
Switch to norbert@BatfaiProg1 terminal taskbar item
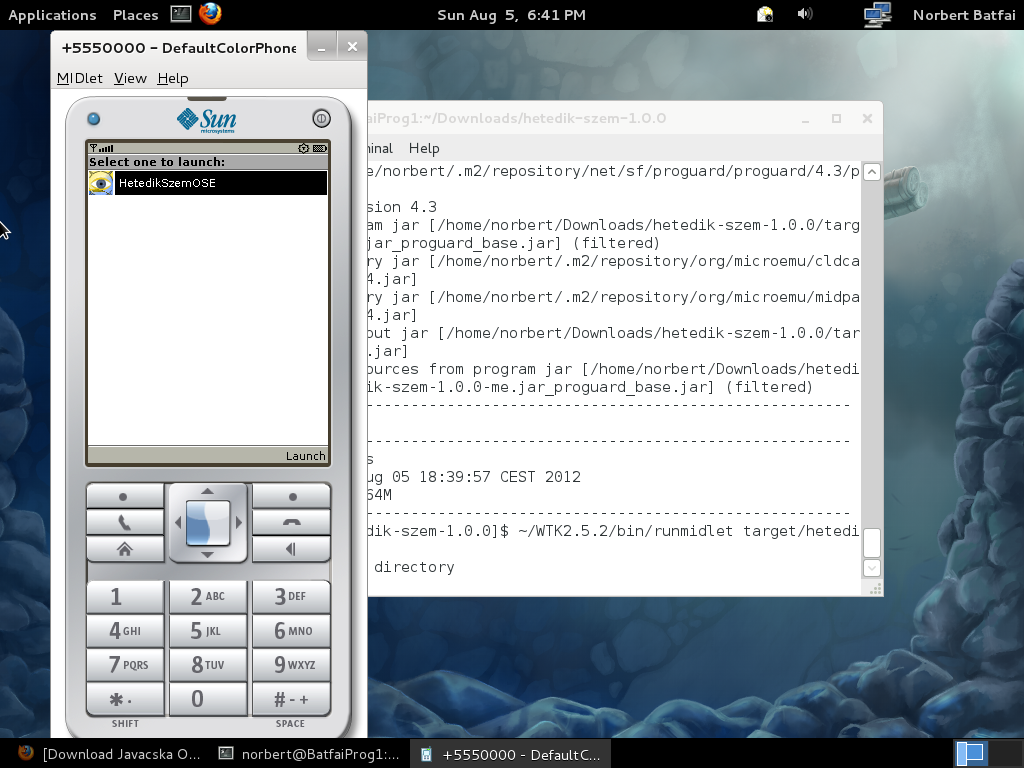[309, 754]
